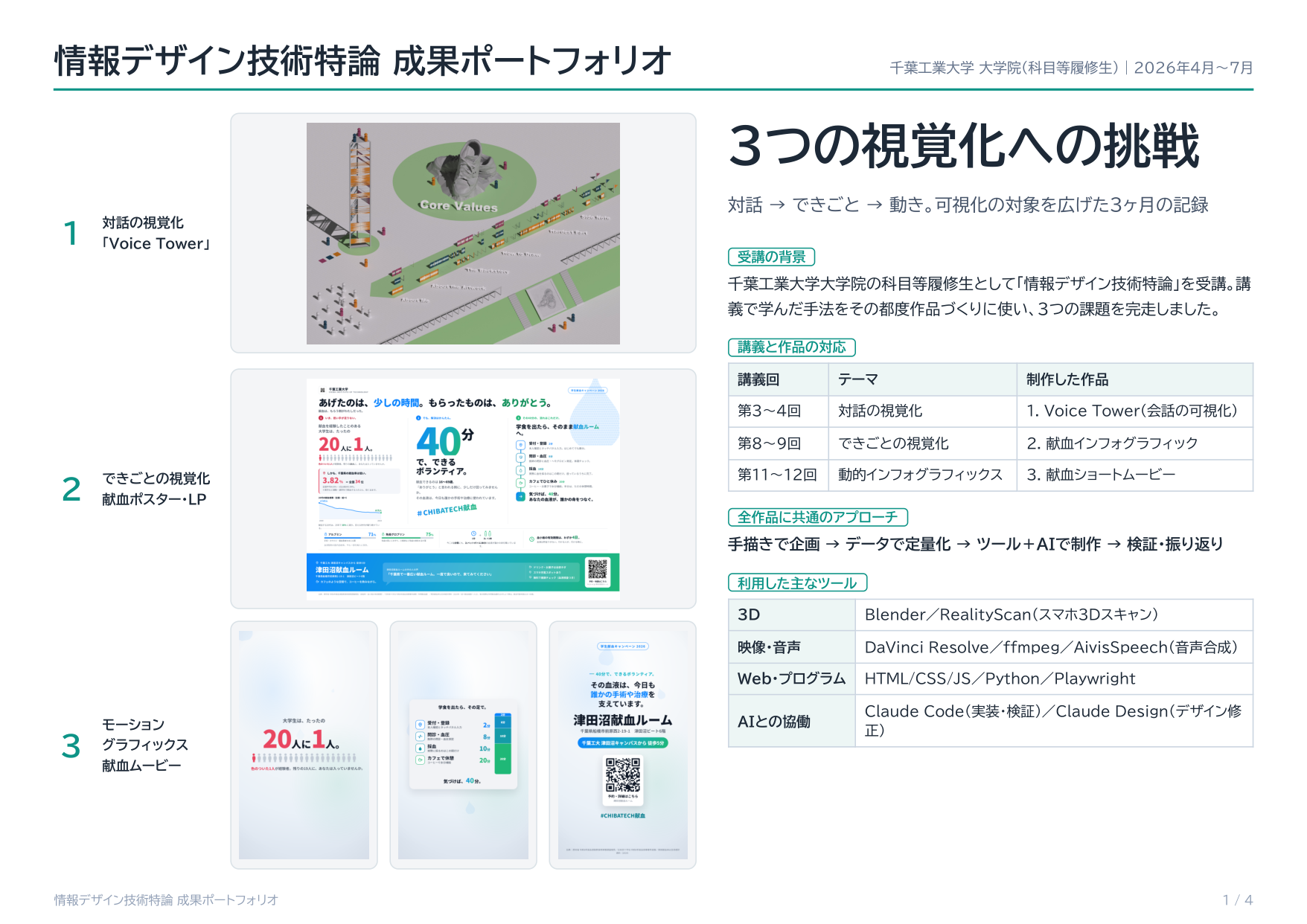Select the 利用した主なツール section label
Image resolution: width=1307 pixels, height=924 pixels.
coord(797,583)
